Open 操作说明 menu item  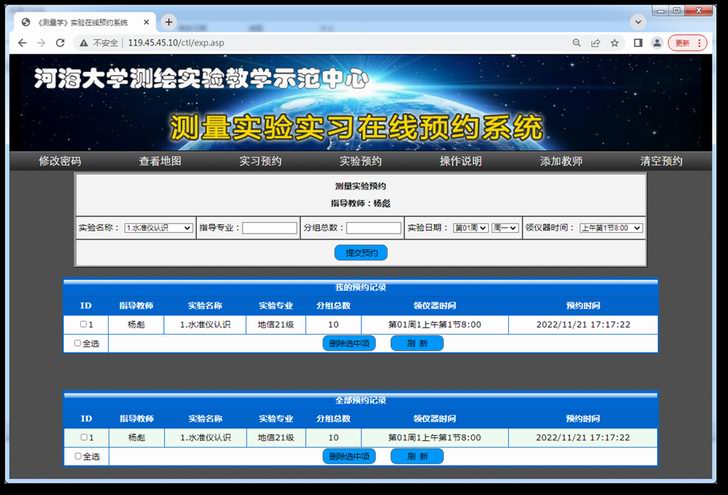pos(461,161)
